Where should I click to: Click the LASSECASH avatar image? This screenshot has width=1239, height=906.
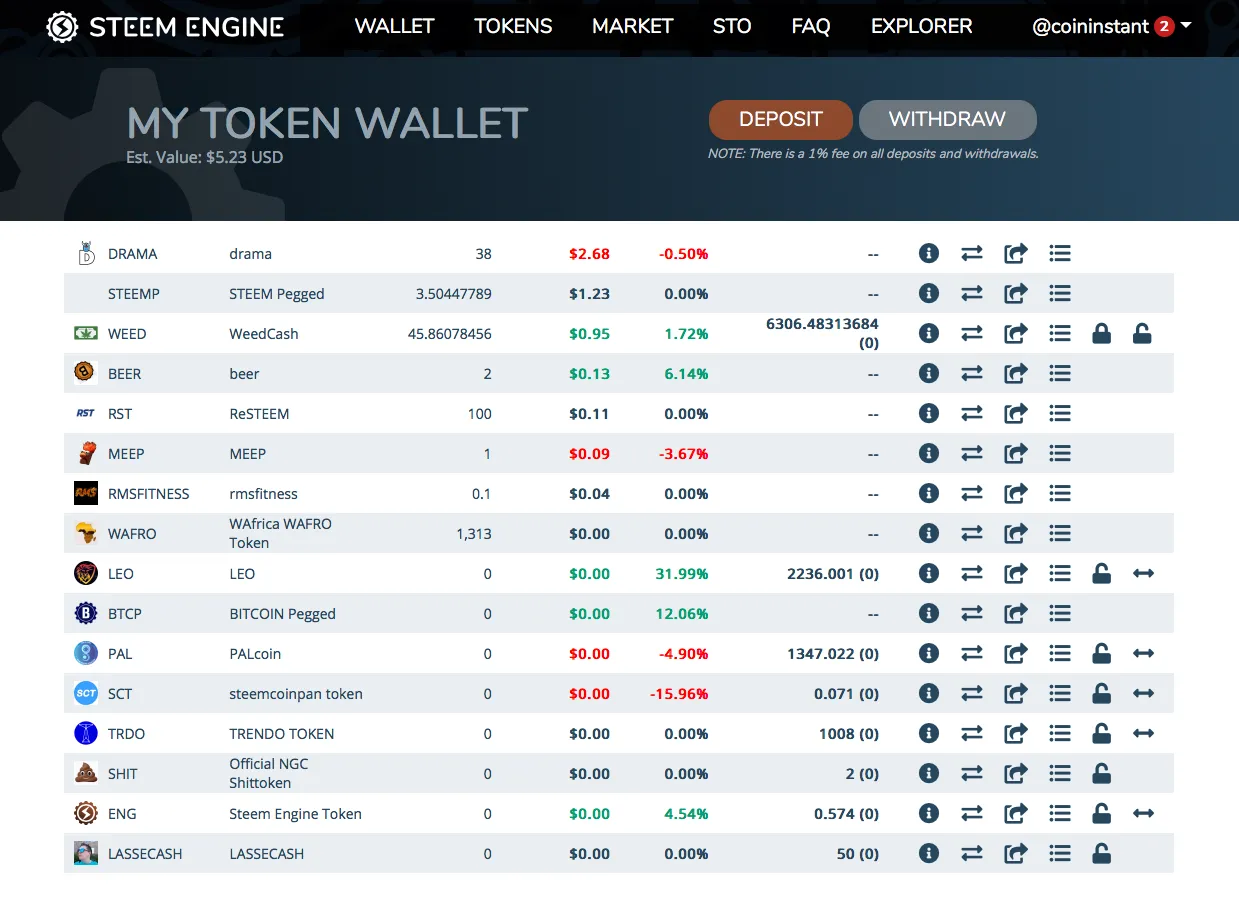click(x=86, y=854)
